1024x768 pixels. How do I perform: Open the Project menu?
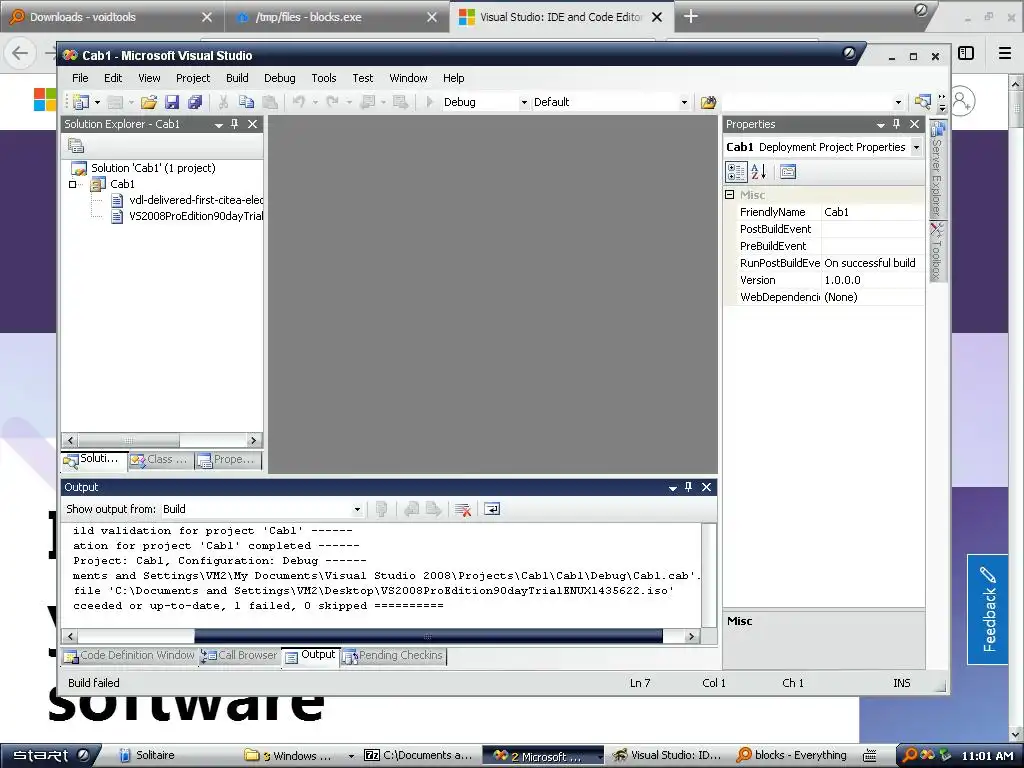pyautogui.click(x=193, y=78)
